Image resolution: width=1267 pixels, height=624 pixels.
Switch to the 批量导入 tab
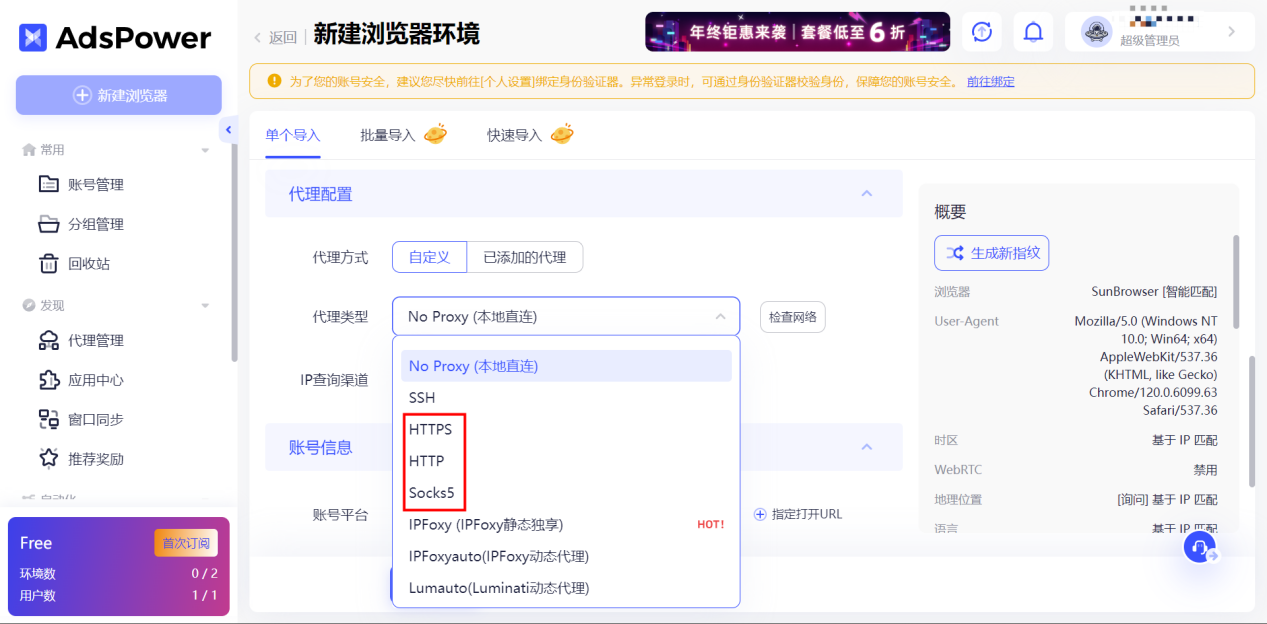[x=388, y=135]
